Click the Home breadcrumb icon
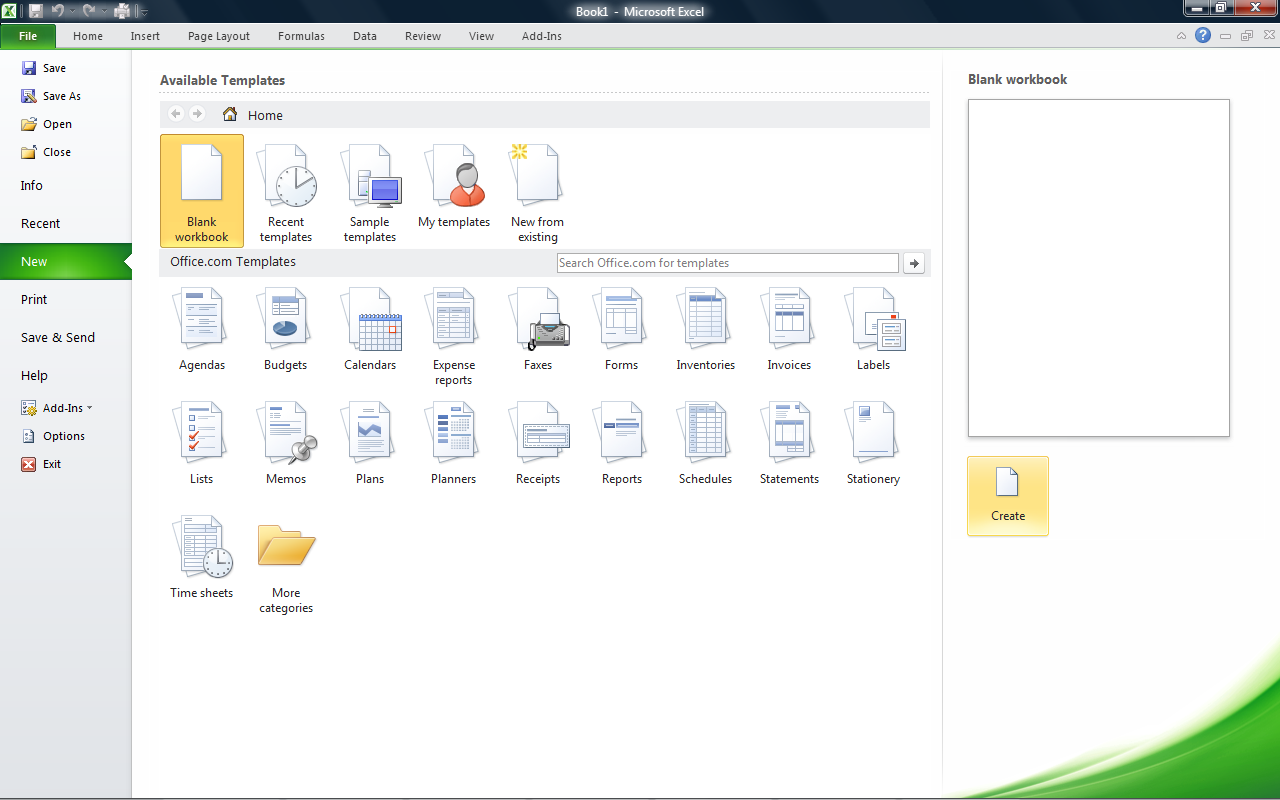 229,114
